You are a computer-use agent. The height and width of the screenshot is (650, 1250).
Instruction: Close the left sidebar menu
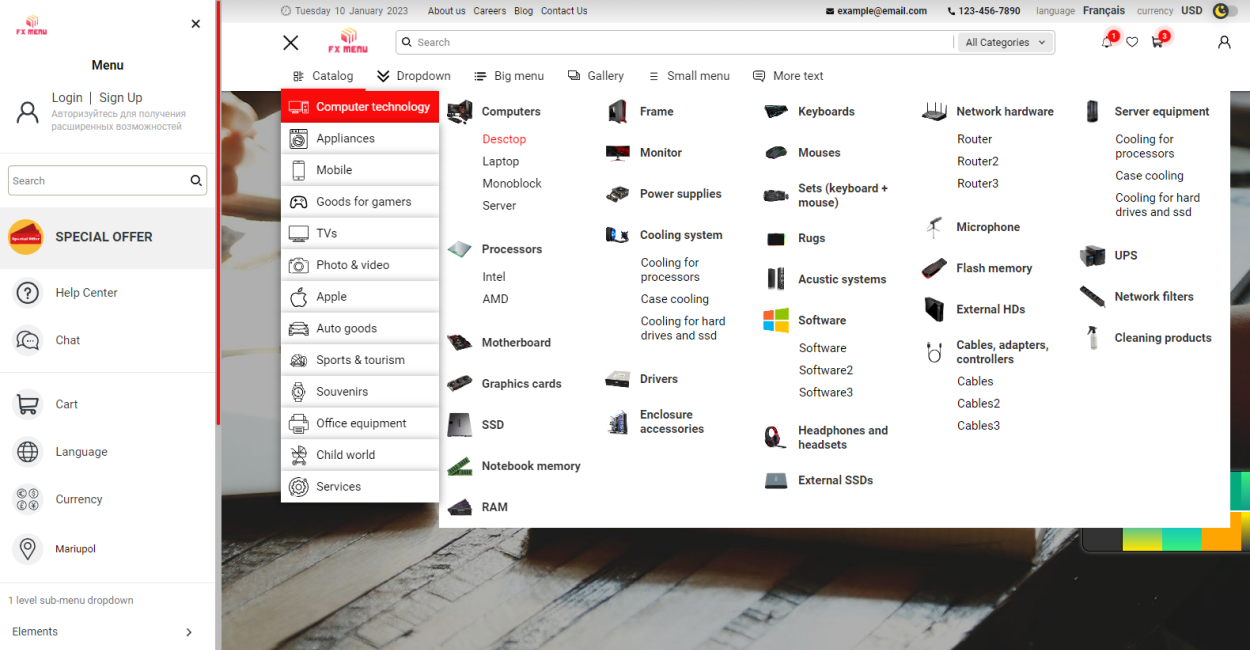(195, 24)
